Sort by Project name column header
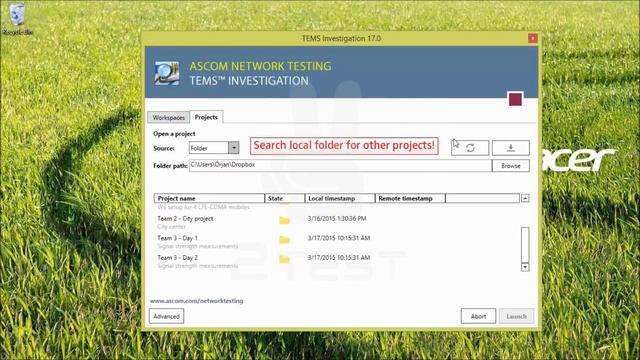Viewport: 640px width, 360px height. point(209,198)
